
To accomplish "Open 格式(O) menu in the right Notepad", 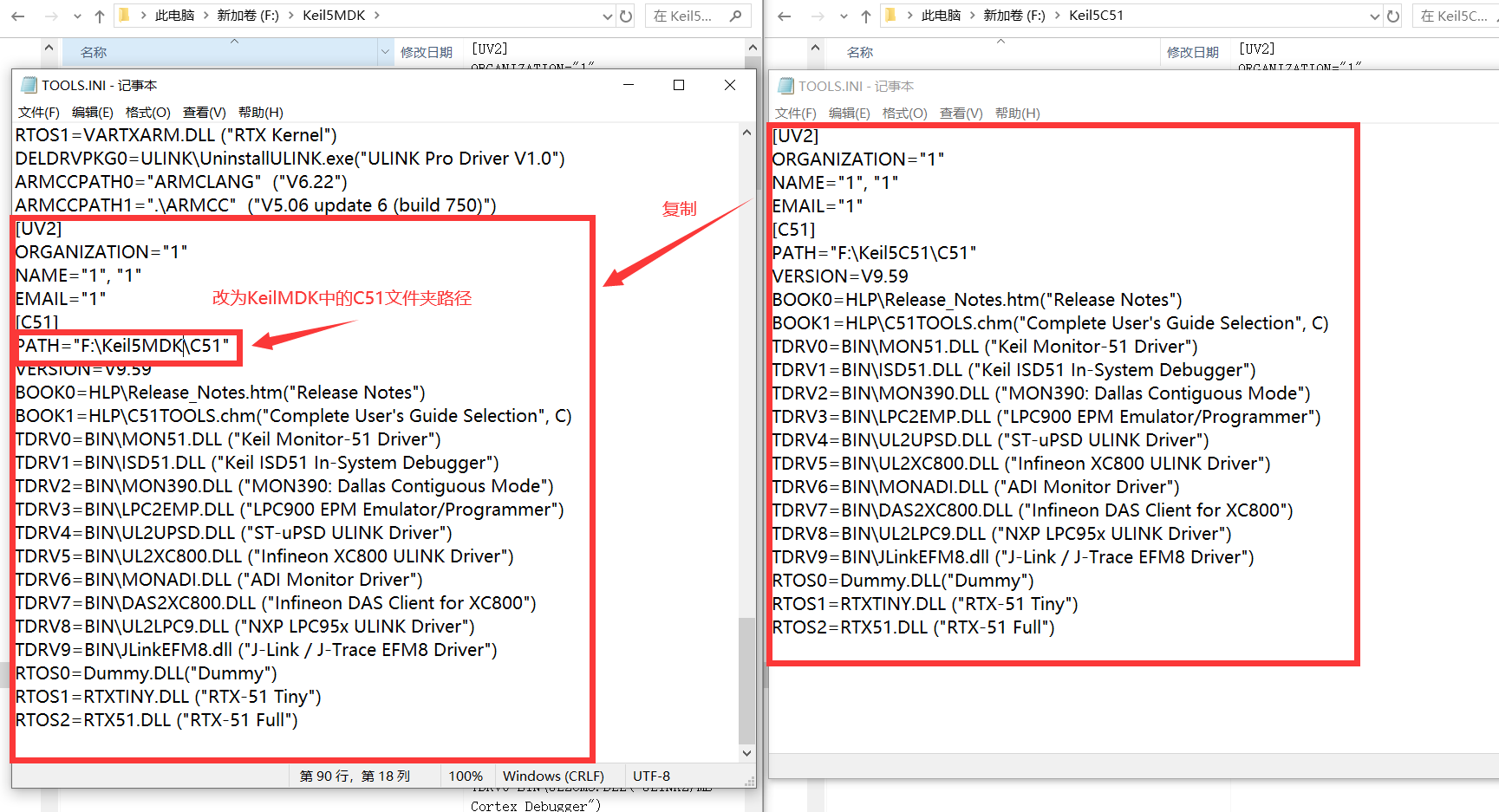I will pyautogui.click(x=905, y=114).
